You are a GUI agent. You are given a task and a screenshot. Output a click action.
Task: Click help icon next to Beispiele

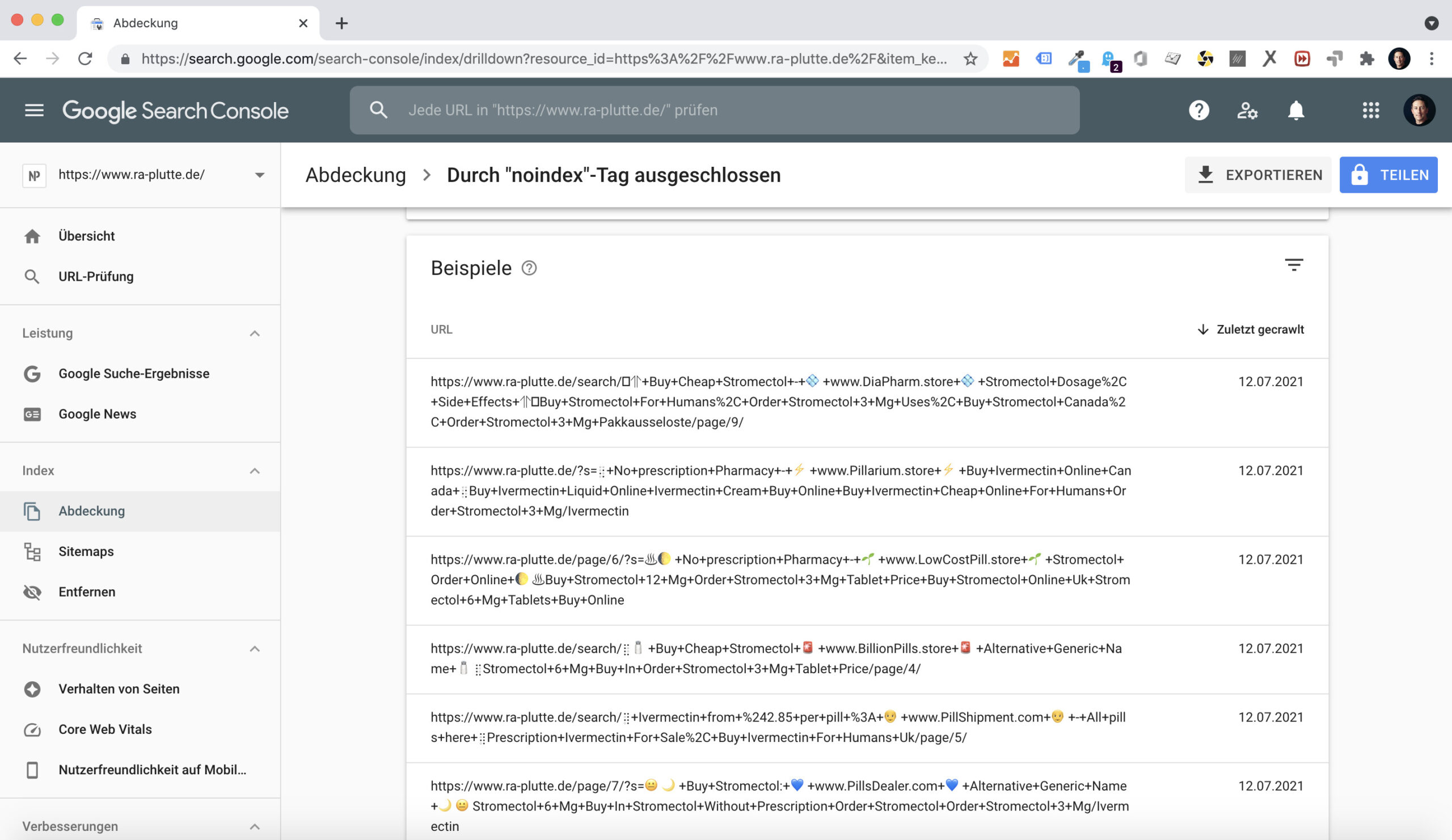(529, 268)
